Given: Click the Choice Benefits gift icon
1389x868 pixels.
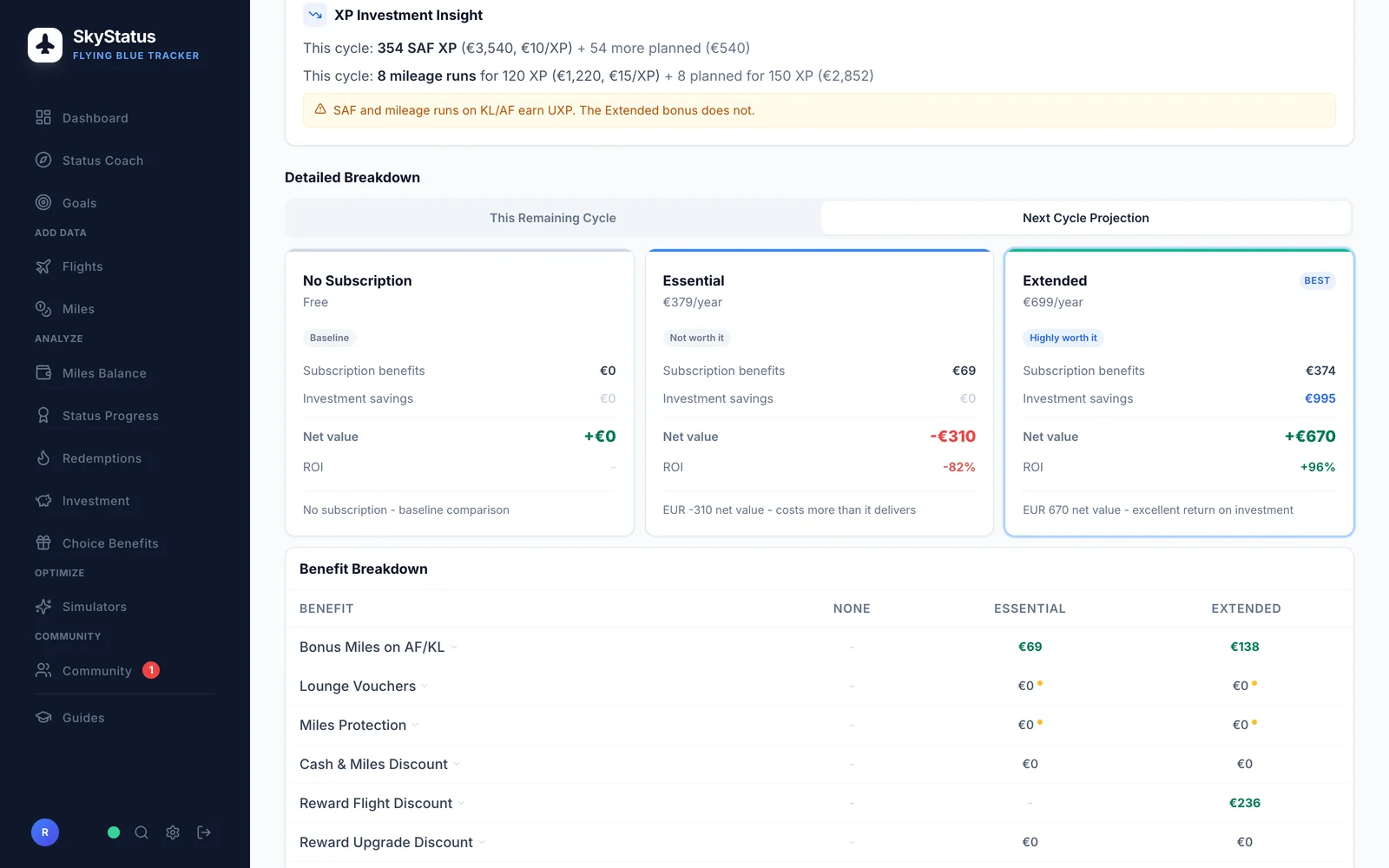Looking at the screenshot, I should 43,542.
